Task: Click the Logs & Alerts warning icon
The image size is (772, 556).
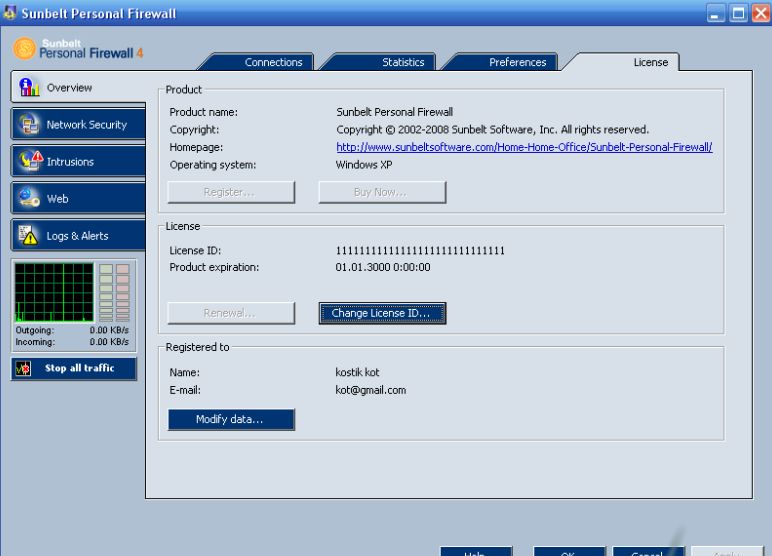Action: coord(28,235)
